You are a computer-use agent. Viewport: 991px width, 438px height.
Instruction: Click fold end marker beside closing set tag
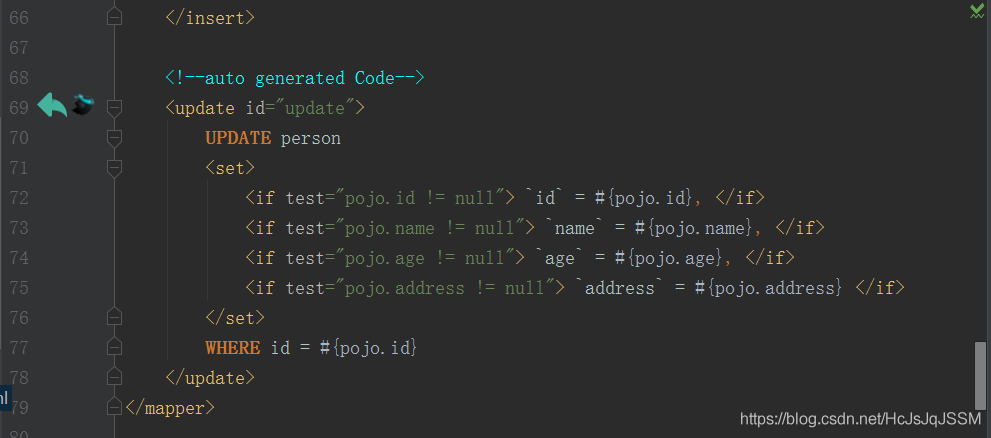pos(114,317)
